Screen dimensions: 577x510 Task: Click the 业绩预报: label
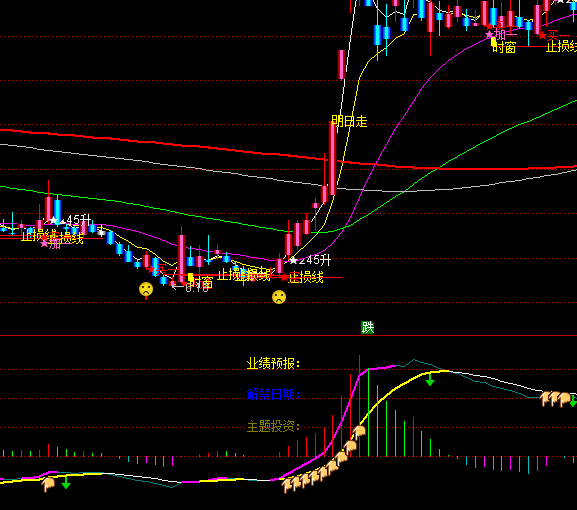click(273, 364)
